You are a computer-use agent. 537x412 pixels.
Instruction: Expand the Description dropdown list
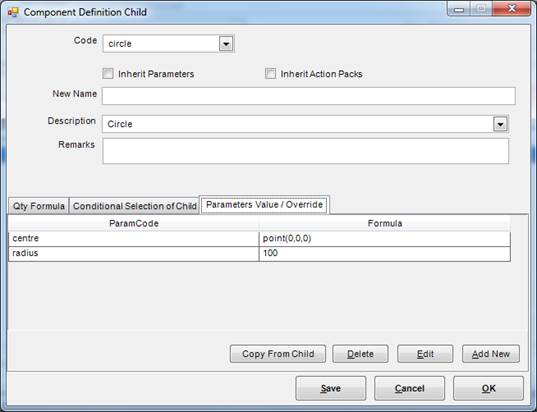click(500, 124)
